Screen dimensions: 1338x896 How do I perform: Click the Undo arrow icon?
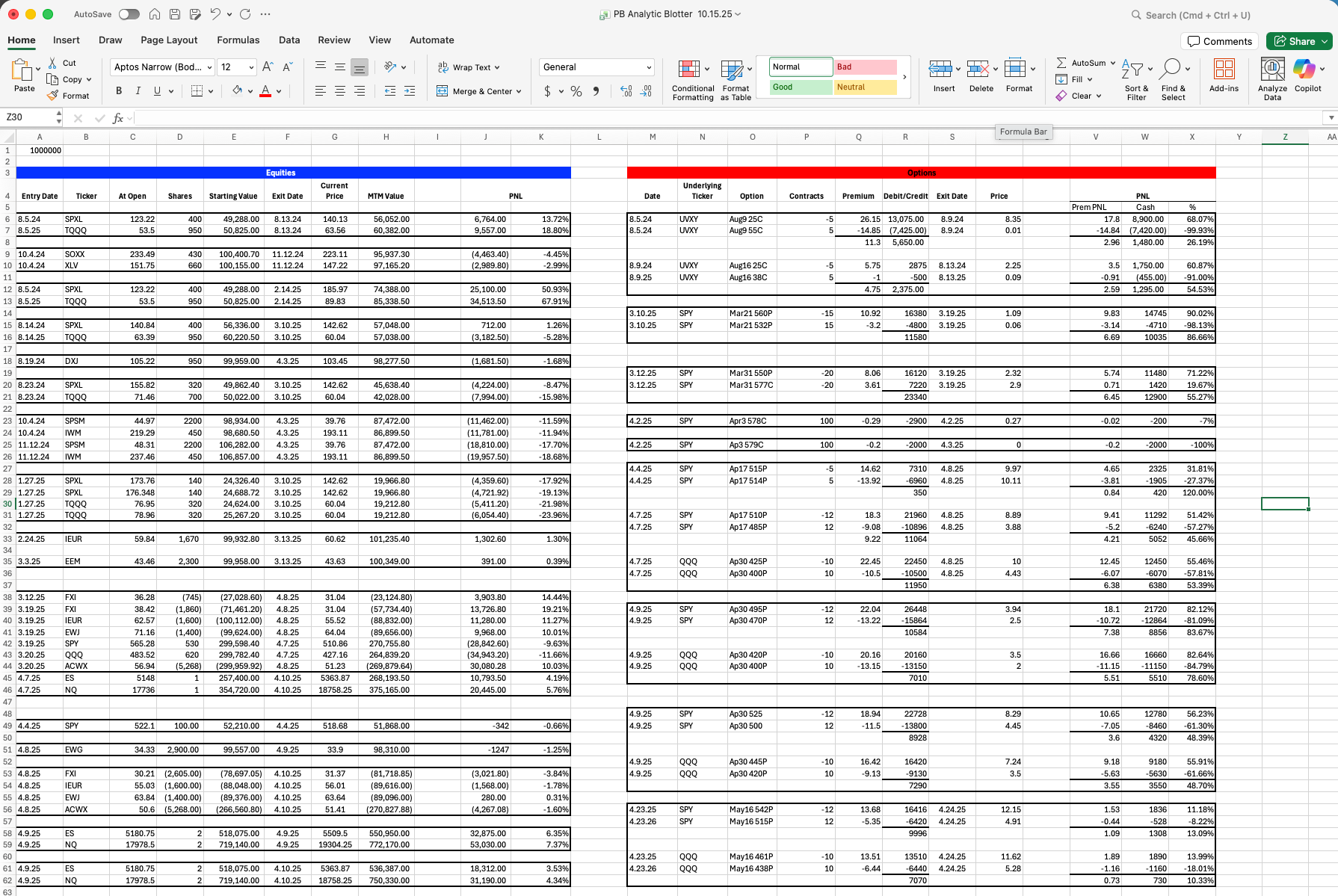[x=215, y=14]
